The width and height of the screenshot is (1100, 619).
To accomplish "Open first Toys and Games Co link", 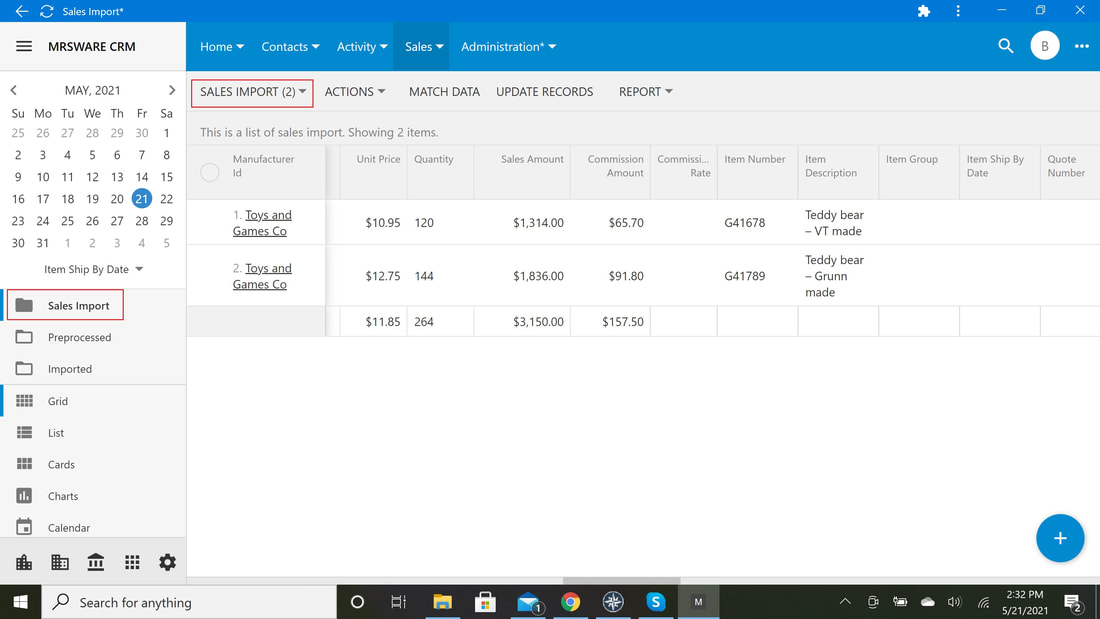I will point(262,222).
